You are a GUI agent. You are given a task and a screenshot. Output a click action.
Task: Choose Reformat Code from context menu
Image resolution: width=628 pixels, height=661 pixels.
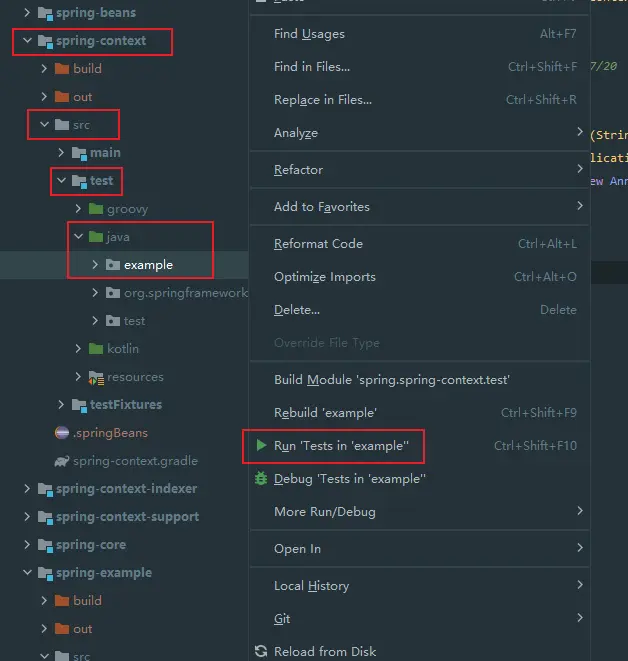[318, 244]
